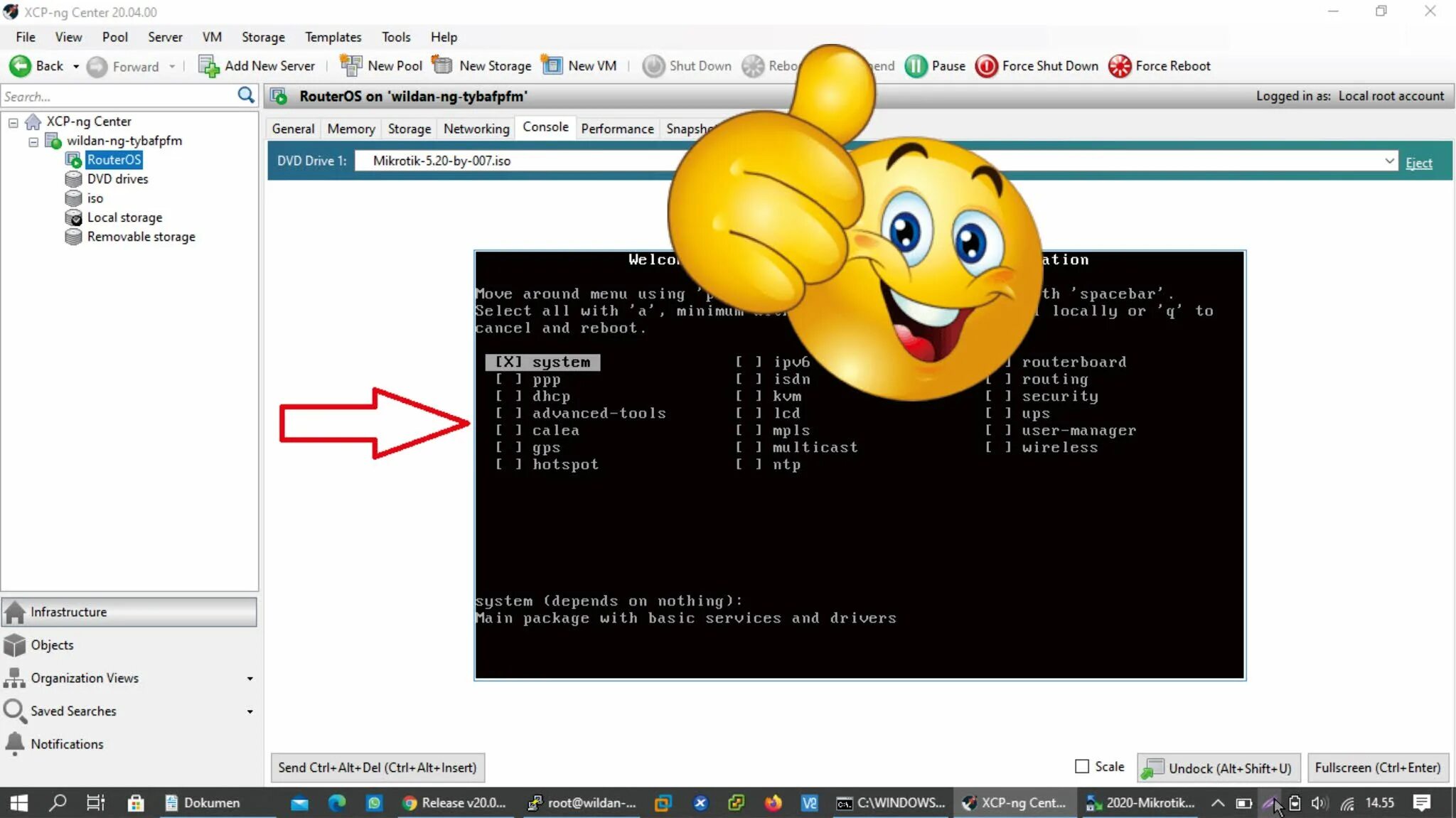This screenshot has height=818, width=1456.
Task: Click the Force Shut Down icon
Action: point(986,66)
